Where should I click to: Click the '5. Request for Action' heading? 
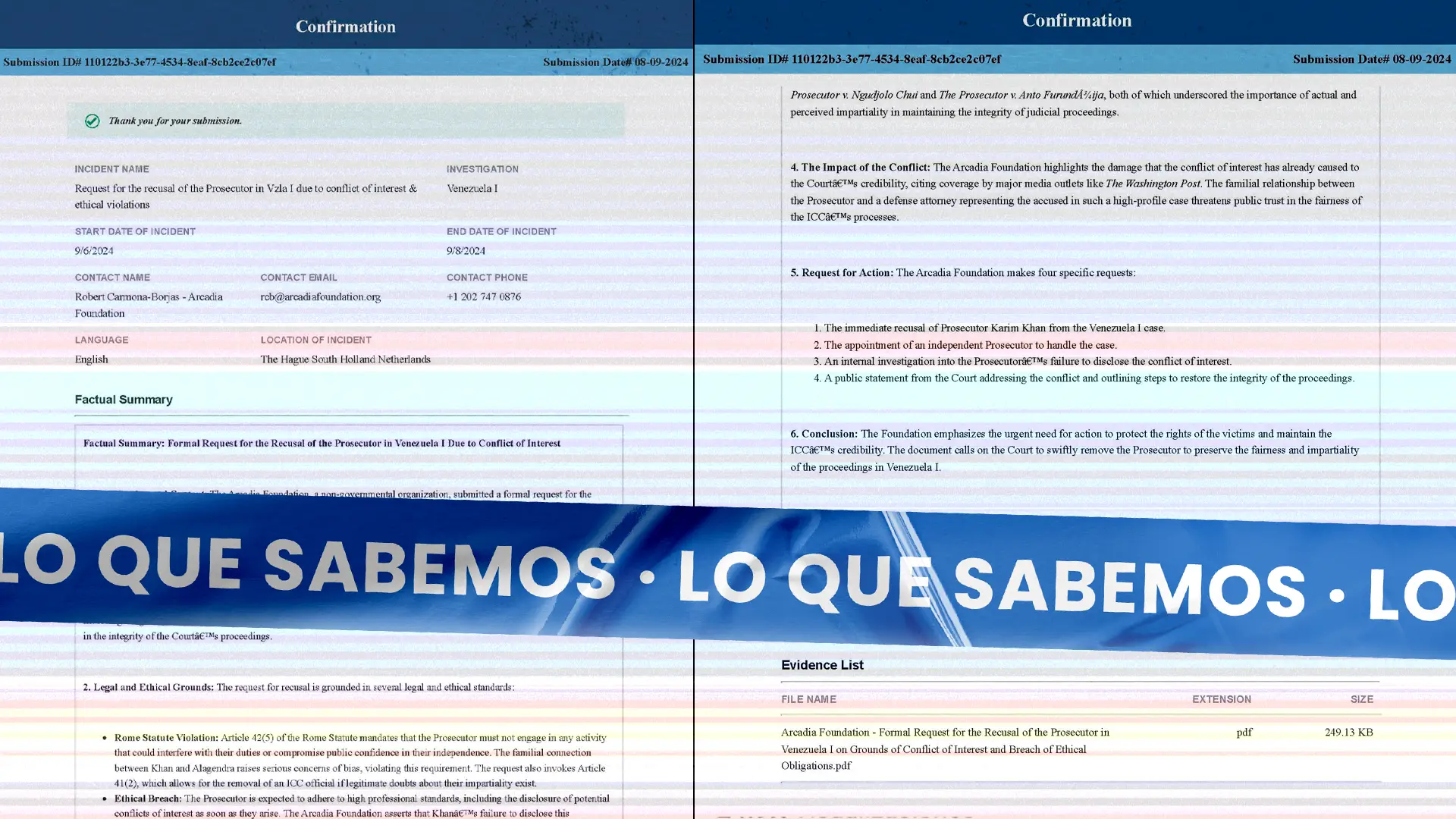tap(841, 273)
